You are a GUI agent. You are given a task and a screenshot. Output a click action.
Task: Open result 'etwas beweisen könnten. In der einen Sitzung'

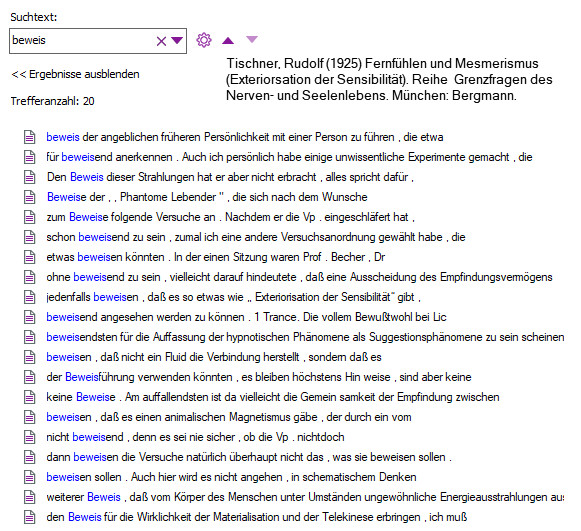(216, 257)
